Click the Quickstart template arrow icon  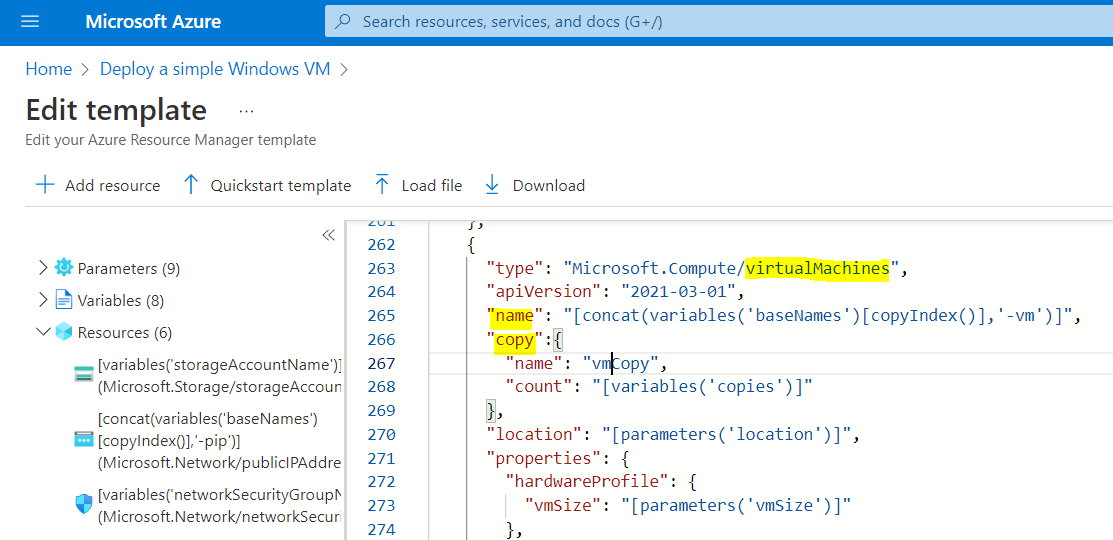click(191, 185)
